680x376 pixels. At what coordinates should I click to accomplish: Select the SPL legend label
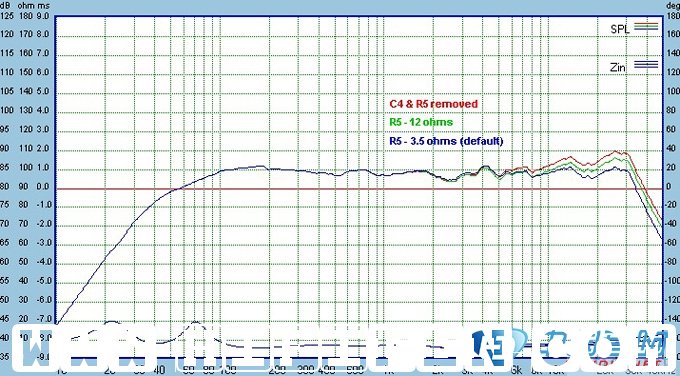point(620,29)
